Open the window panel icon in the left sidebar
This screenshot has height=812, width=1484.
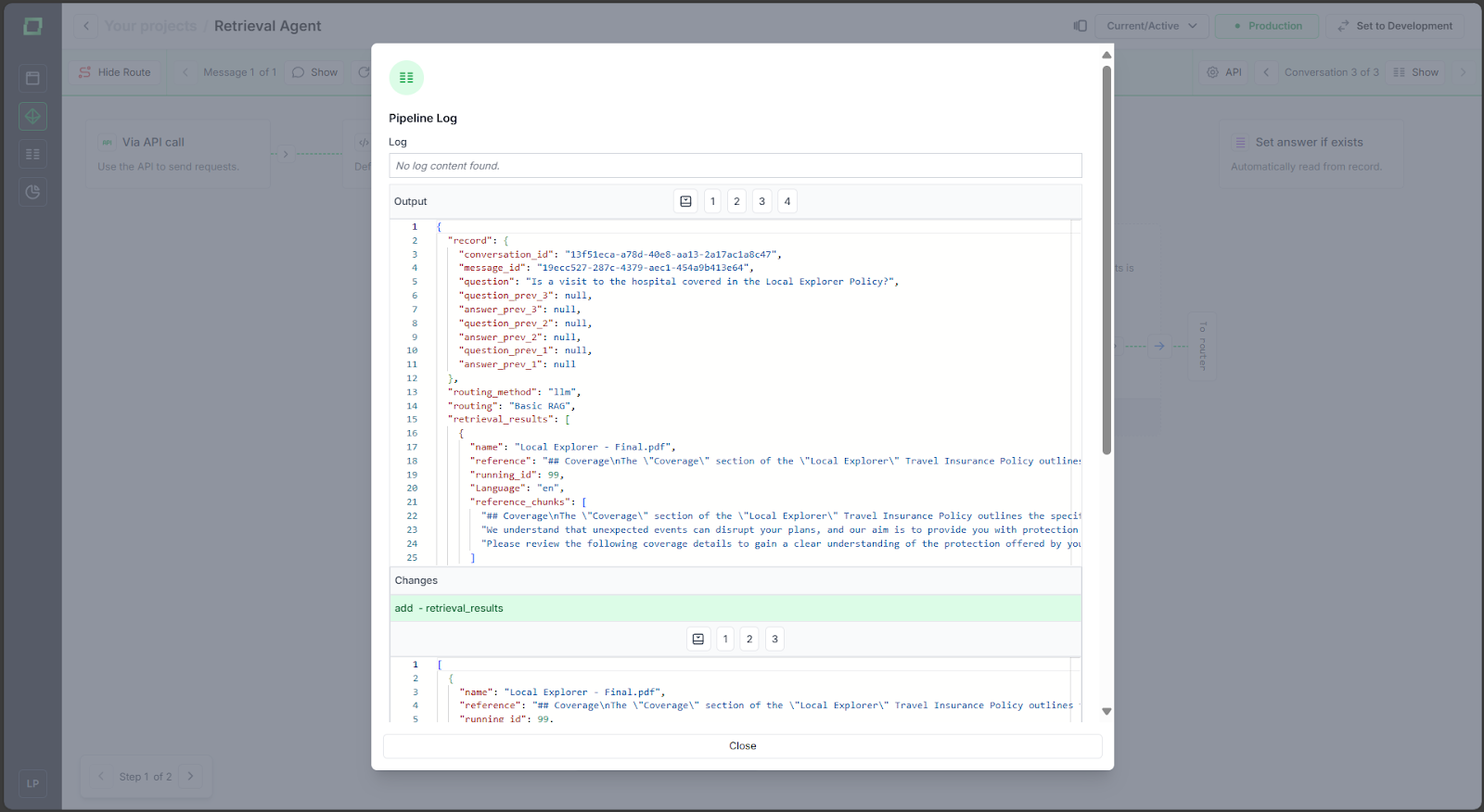tap(32, 78)
